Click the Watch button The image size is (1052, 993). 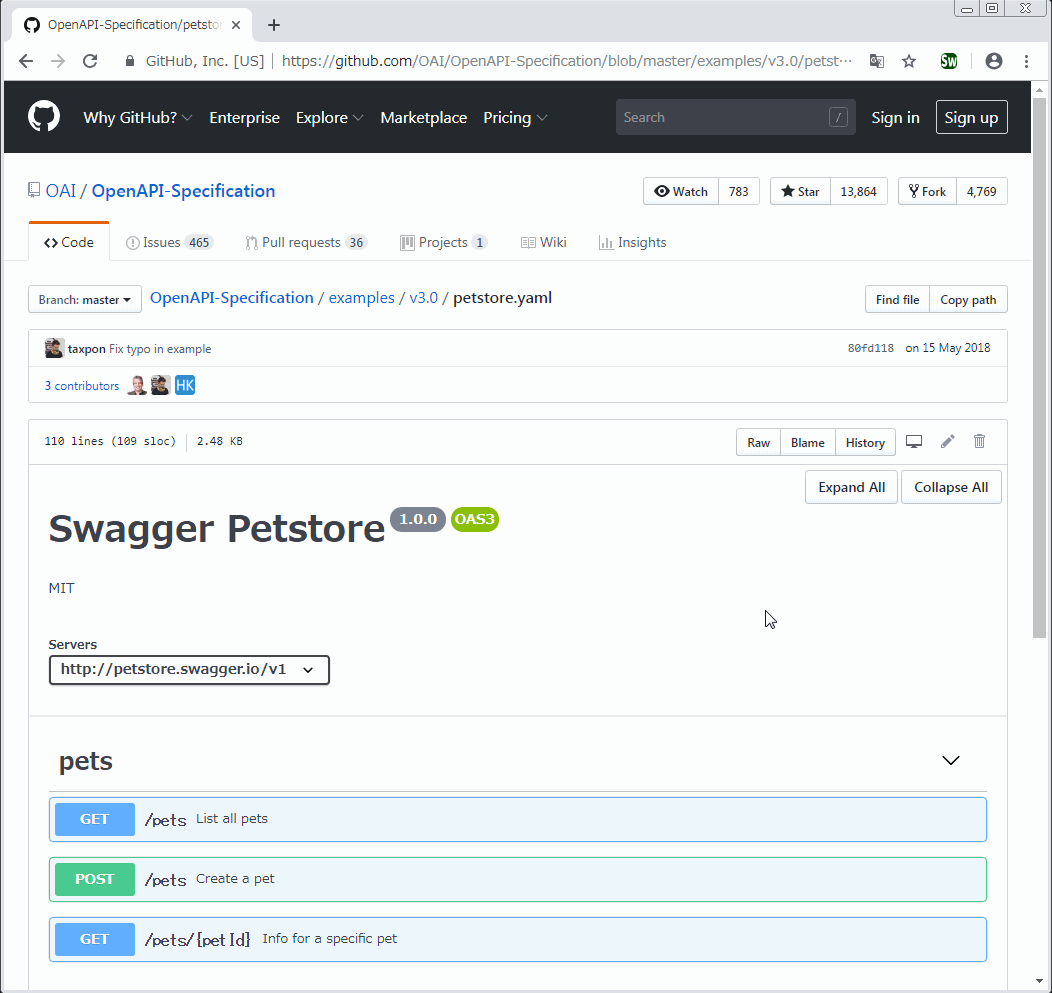[x=681, y=191]
